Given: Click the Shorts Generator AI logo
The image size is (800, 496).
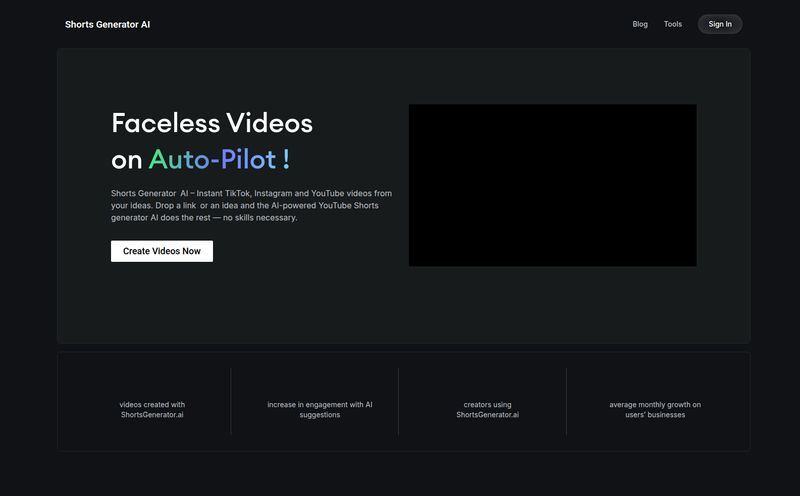Looking at the screenshot, I should point(107,24).
